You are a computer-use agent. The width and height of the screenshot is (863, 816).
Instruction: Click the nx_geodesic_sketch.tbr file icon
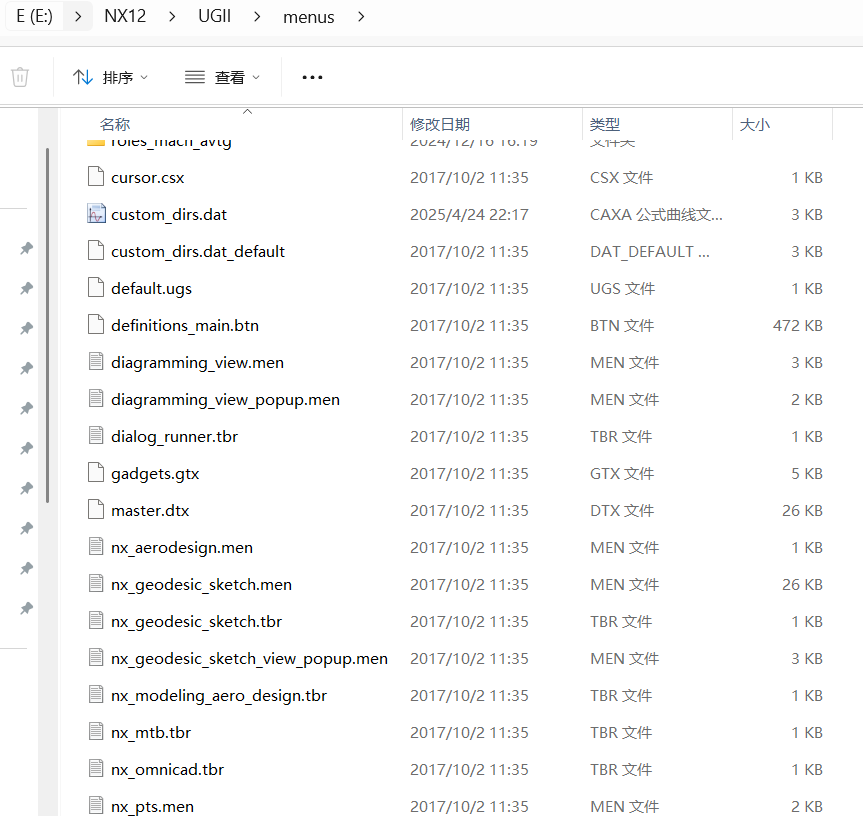96,621
